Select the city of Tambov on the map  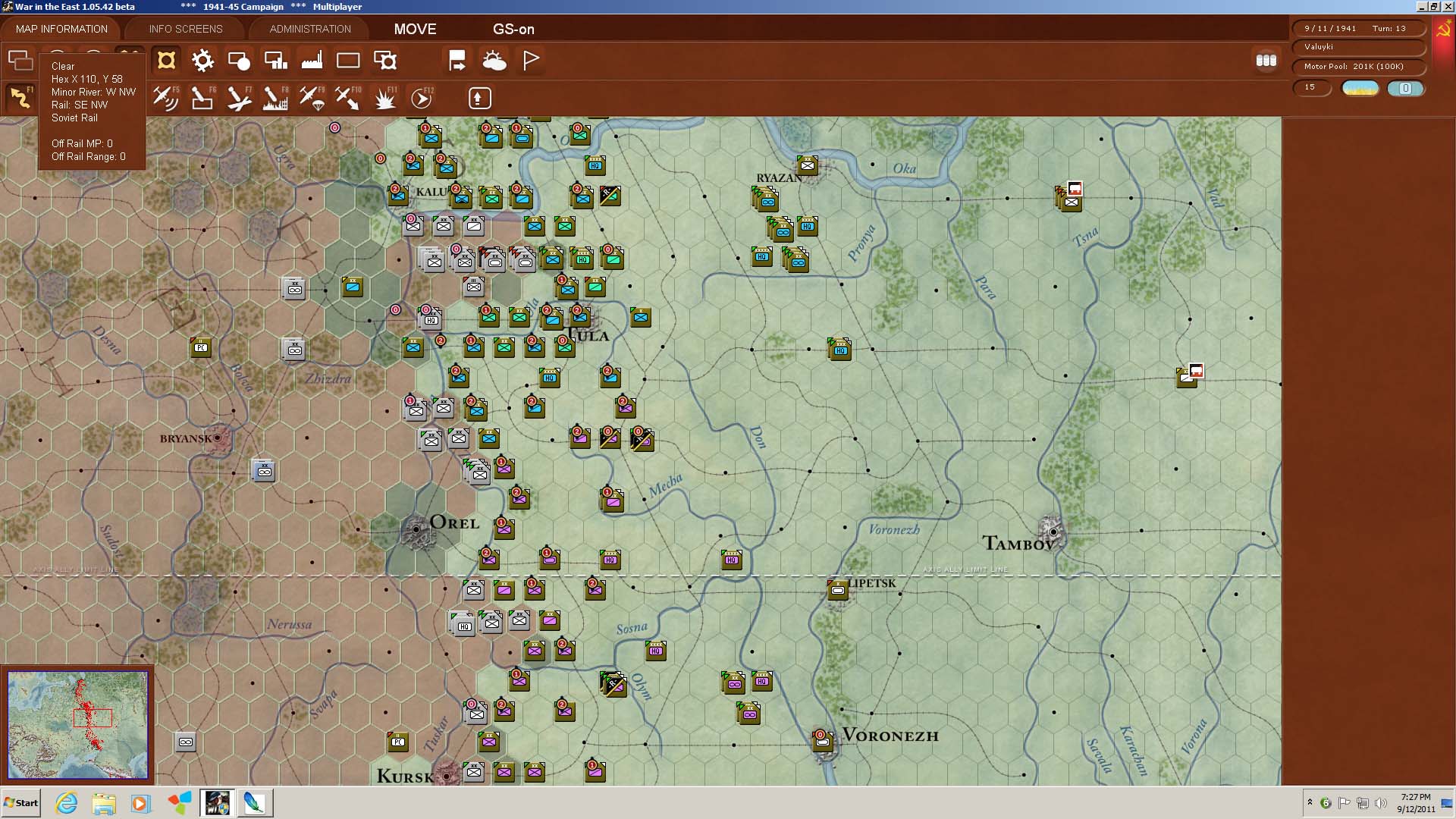(x=1053, y=531)
